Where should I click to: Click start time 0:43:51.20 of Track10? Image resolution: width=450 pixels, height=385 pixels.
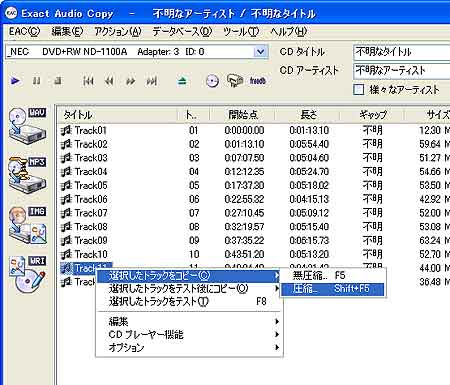click(244, 254)
